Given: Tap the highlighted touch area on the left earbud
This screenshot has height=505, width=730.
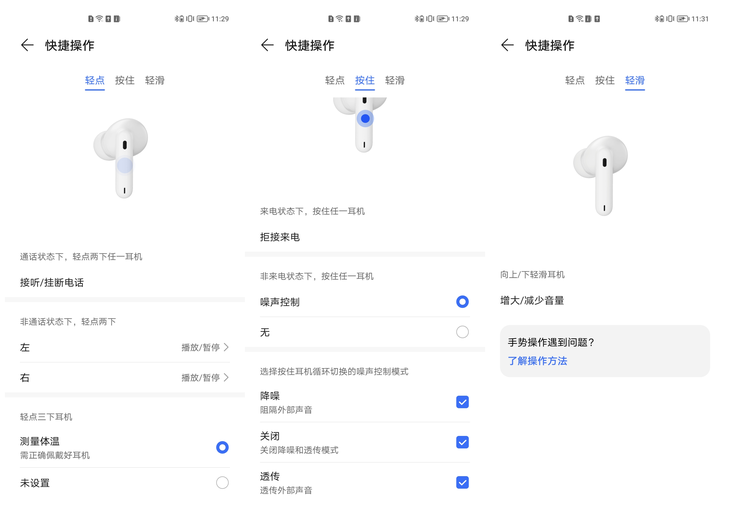Looking at the screenshot, I should pyautogui.click(x=124, y=166).
